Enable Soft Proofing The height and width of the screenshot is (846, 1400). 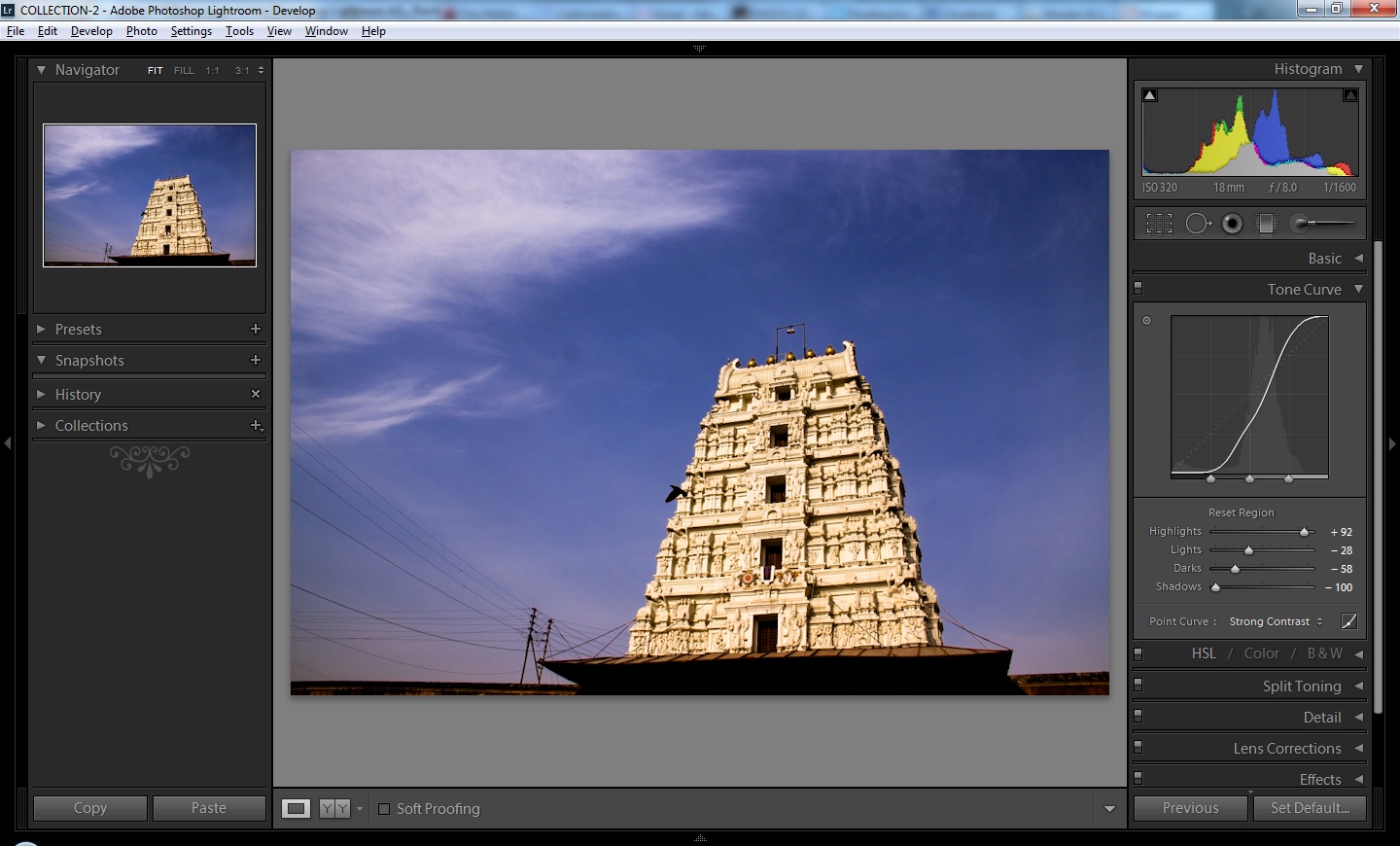click(384, 808)
